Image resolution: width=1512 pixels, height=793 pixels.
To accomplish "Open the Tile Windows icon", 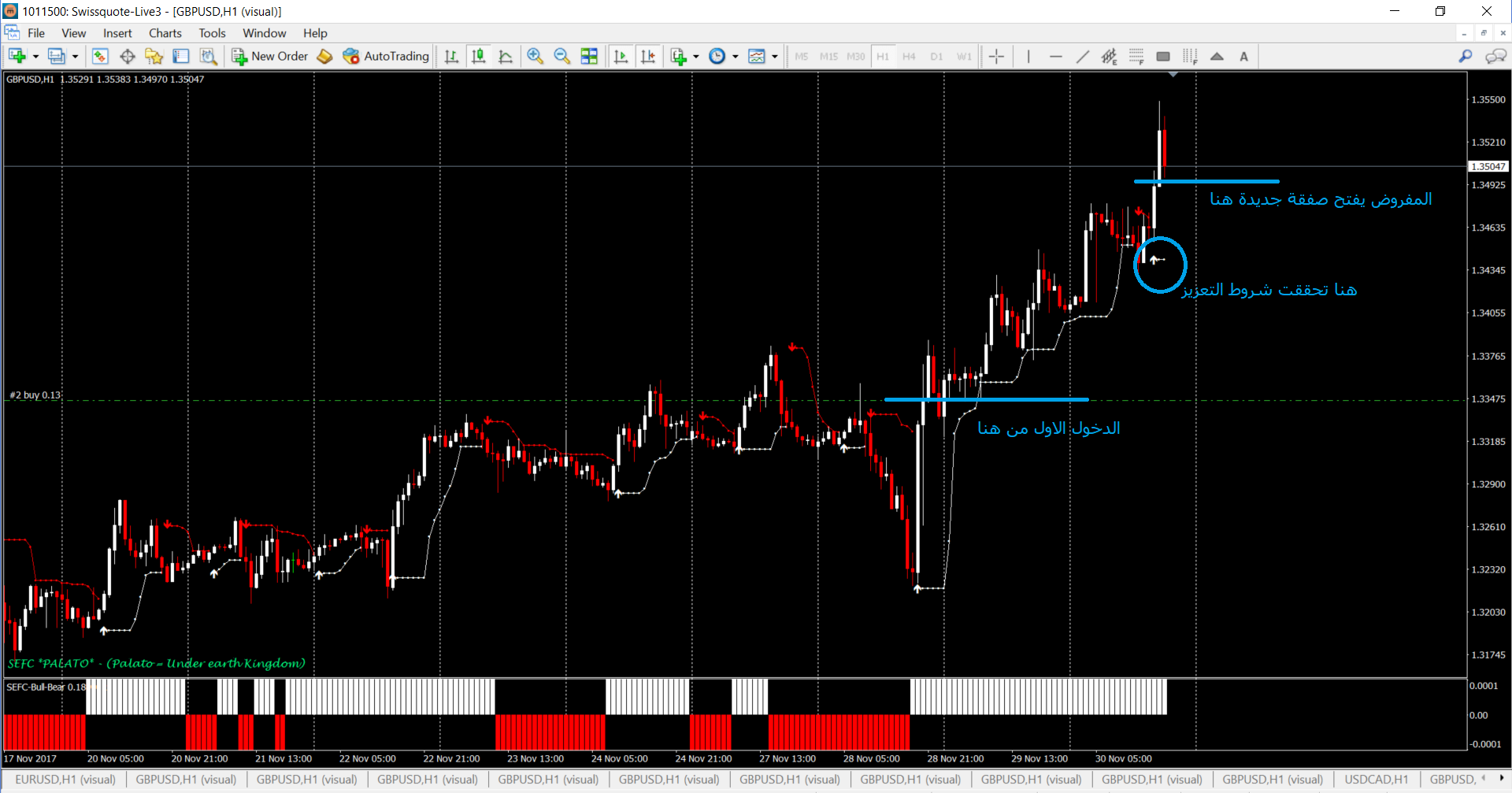I will coord(589,56).
